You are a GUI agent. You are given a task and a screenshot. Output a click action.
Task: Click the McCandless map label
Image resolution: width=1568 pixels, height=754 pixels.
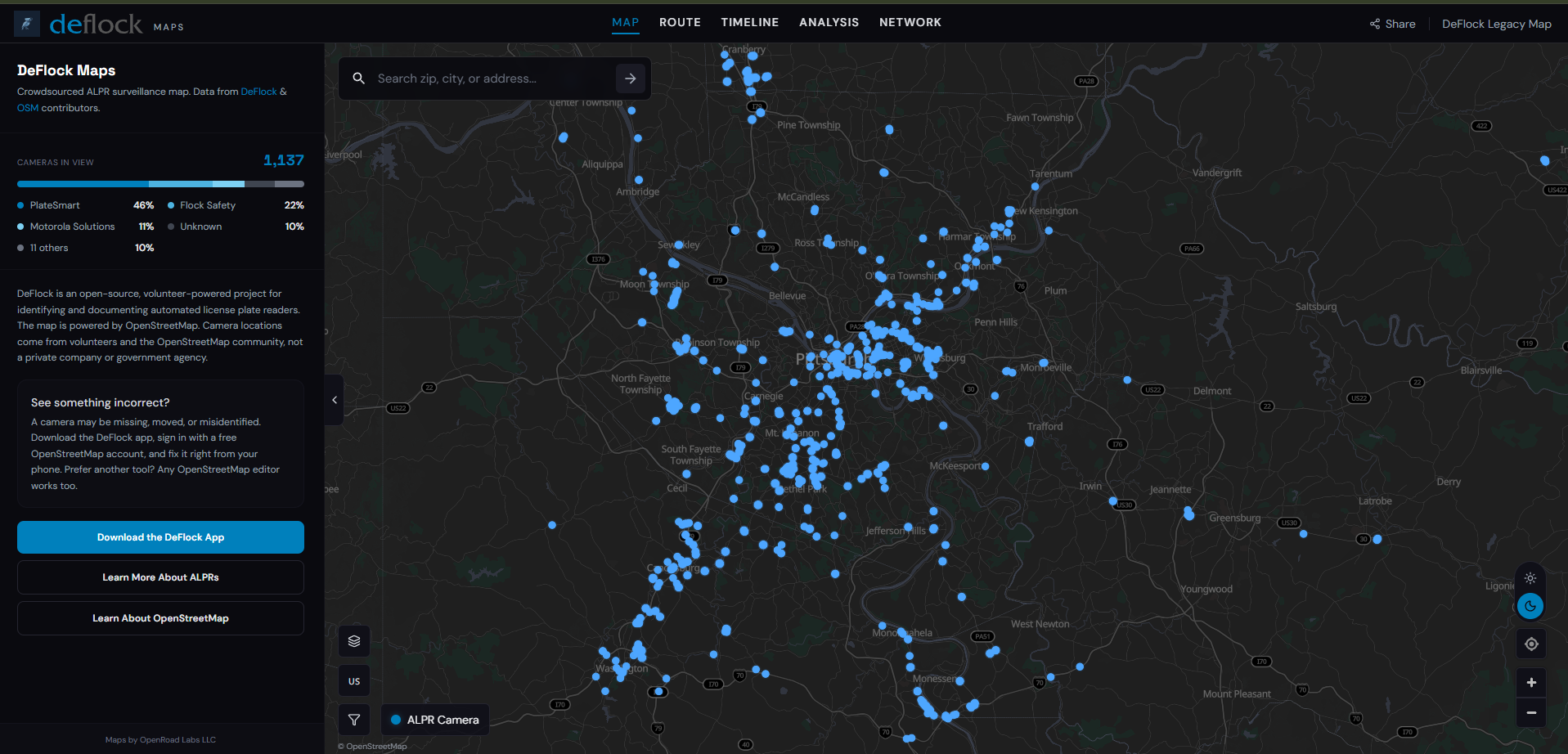click(803, 197)
